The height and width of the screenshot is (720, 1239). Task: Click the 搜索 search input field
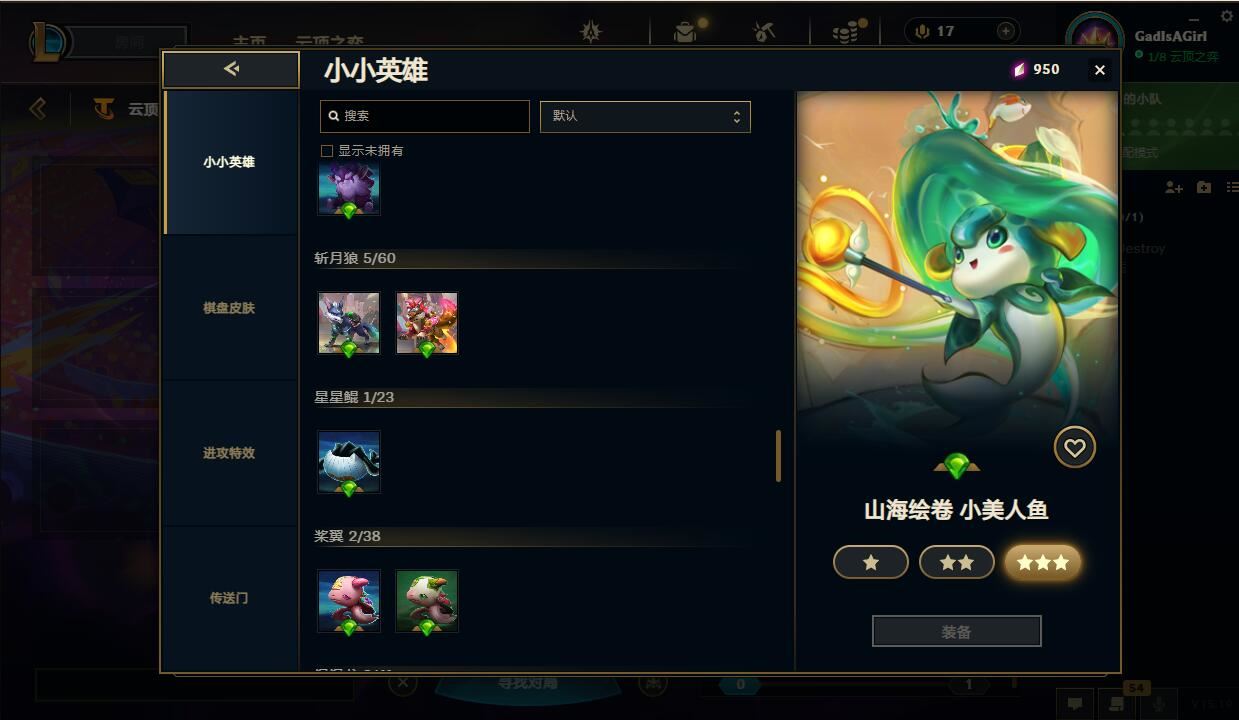coord(425,116)
